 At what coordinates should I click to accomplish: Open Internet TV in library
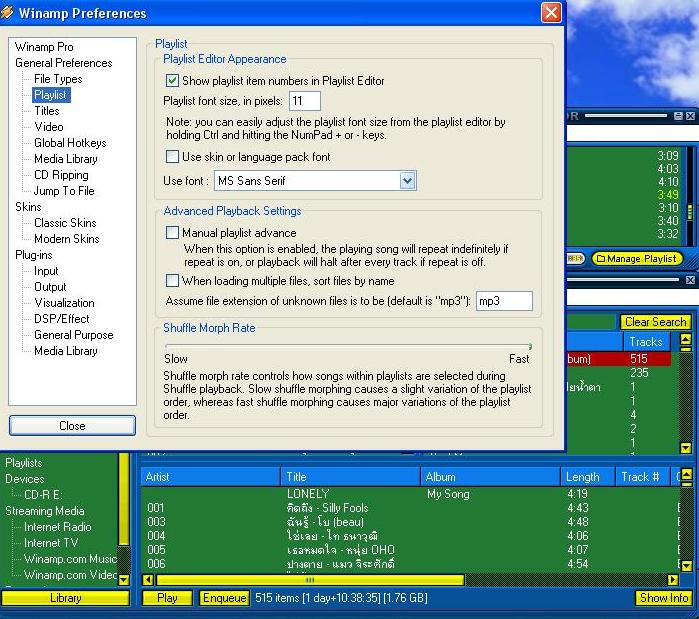[x=50, y=543]
